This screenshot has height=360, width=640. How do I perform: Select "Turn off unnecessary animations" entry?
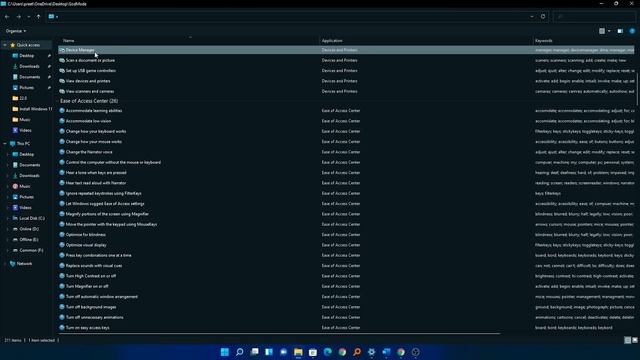94,317
